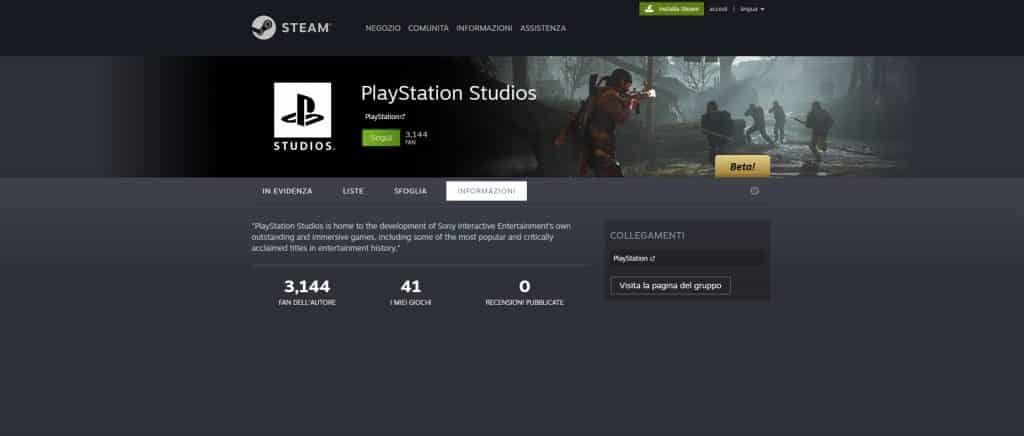Viewport: 1024px width, 436px height.
Task: Click the 3,144 FAN DELL'AUTORE statistic
Action: coord(307,292)
